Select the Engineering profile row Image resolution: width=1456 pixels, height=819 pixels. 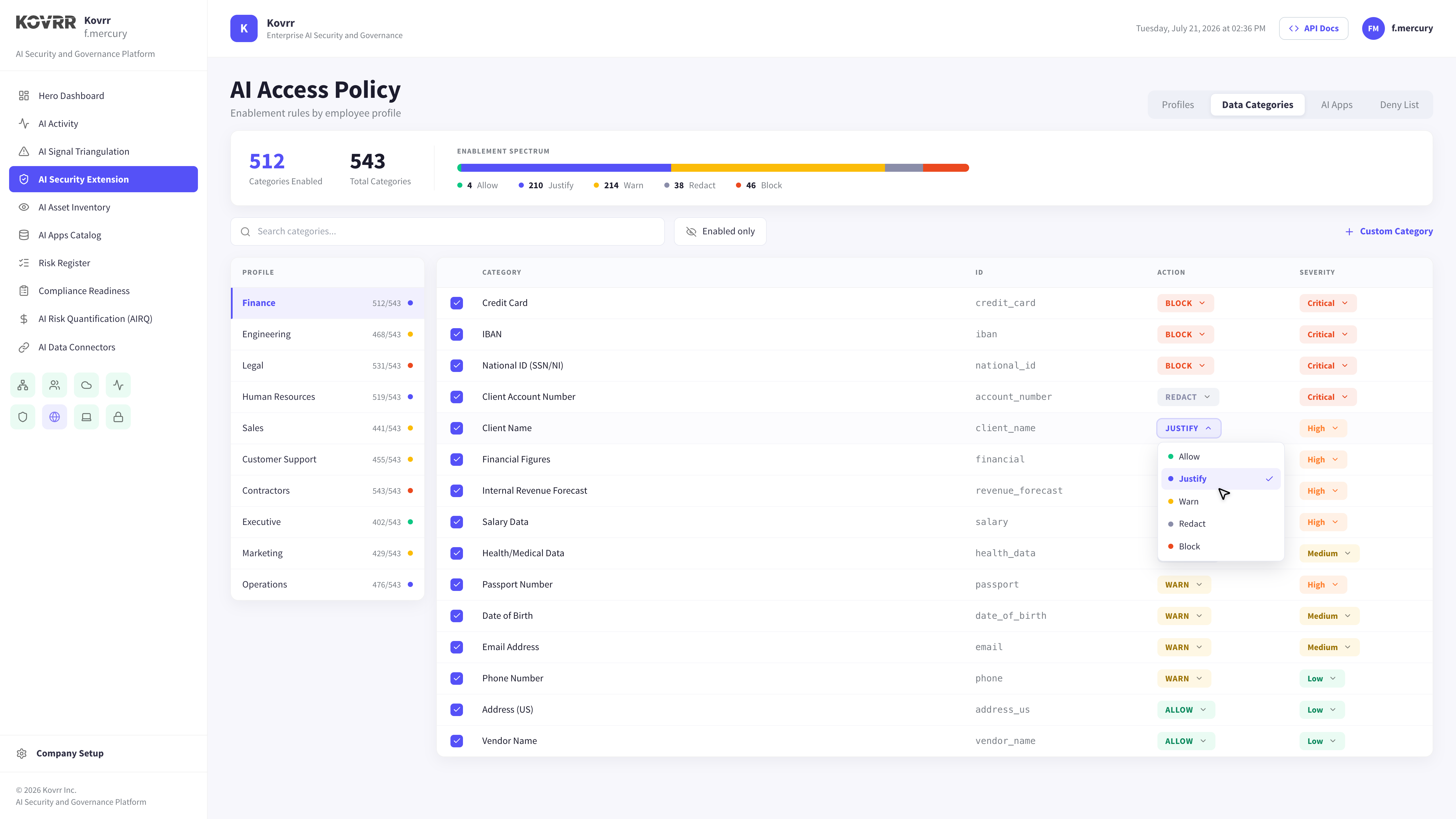pyautogui.click(x=327, y=334)
